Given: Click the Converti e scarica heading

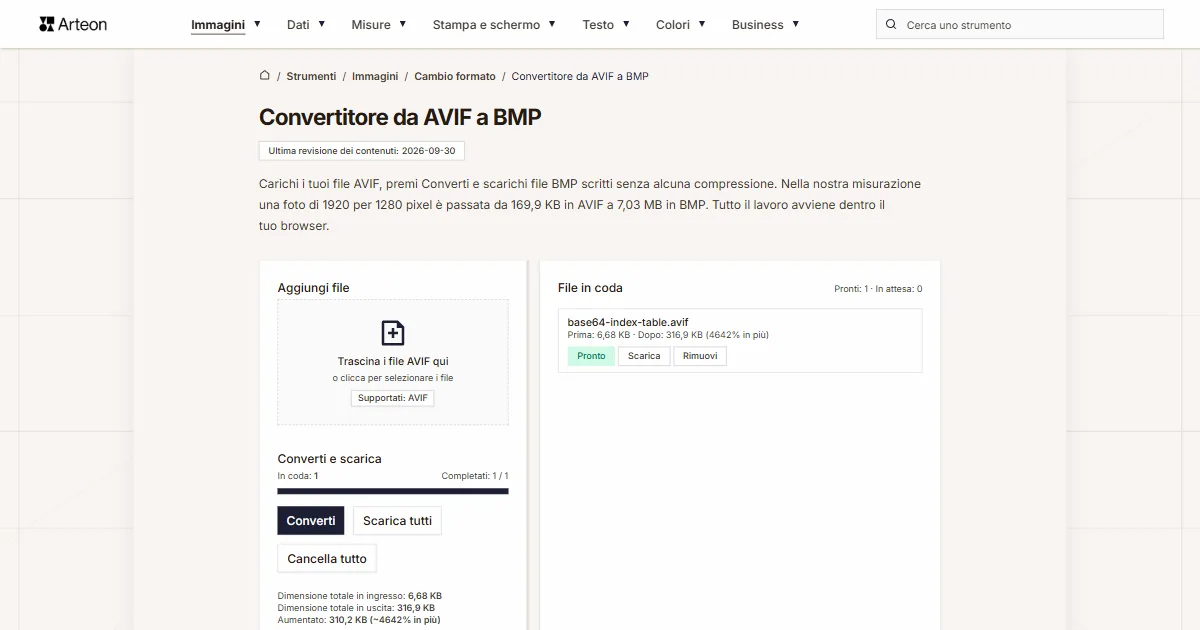Looking at the screenshot, I should (x=330, y=459).
